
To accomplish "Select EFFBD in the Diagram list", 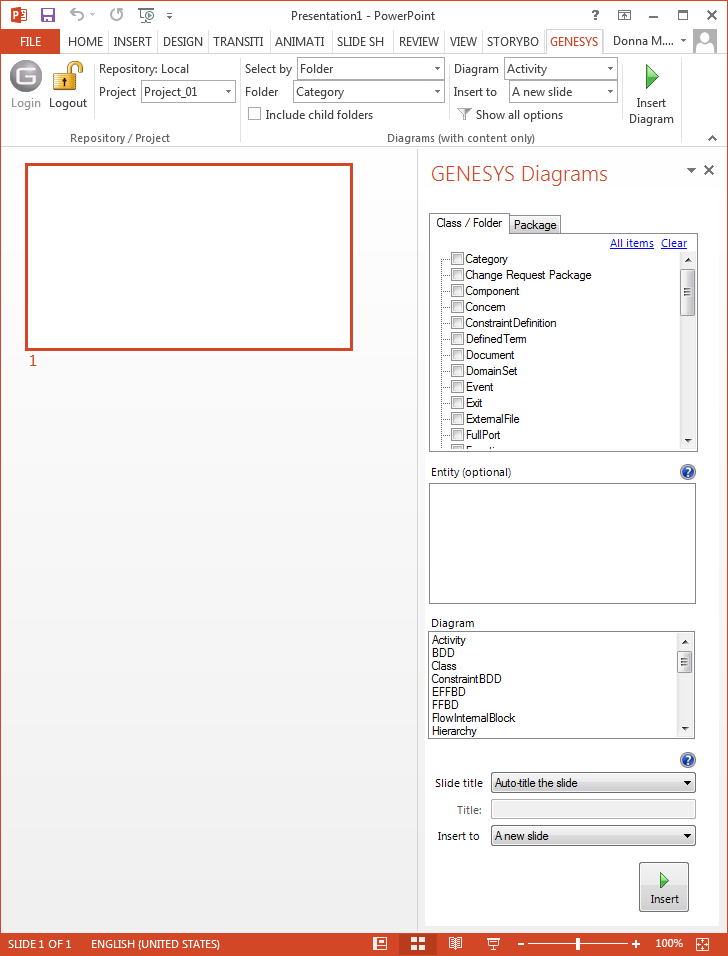I will pyautogui.click(x=449, y=692).
